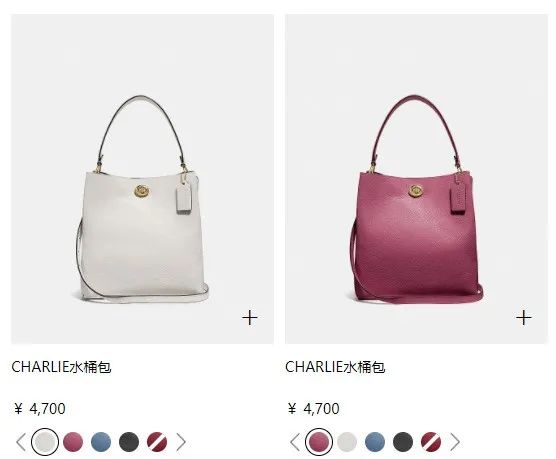556x459 pixels.
Task: Pick black color swatch under the left bag
Action: coord(129,442)
